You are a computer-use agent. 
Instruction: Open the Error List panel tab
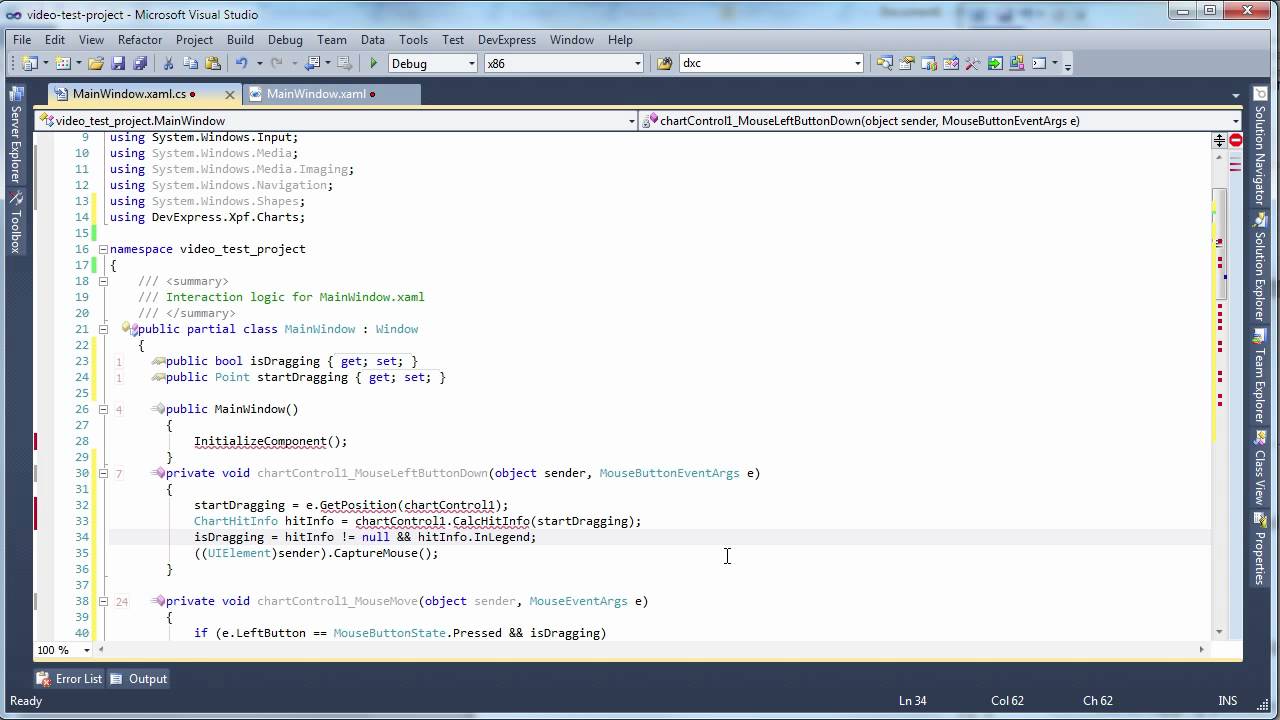tap(69, 679)
